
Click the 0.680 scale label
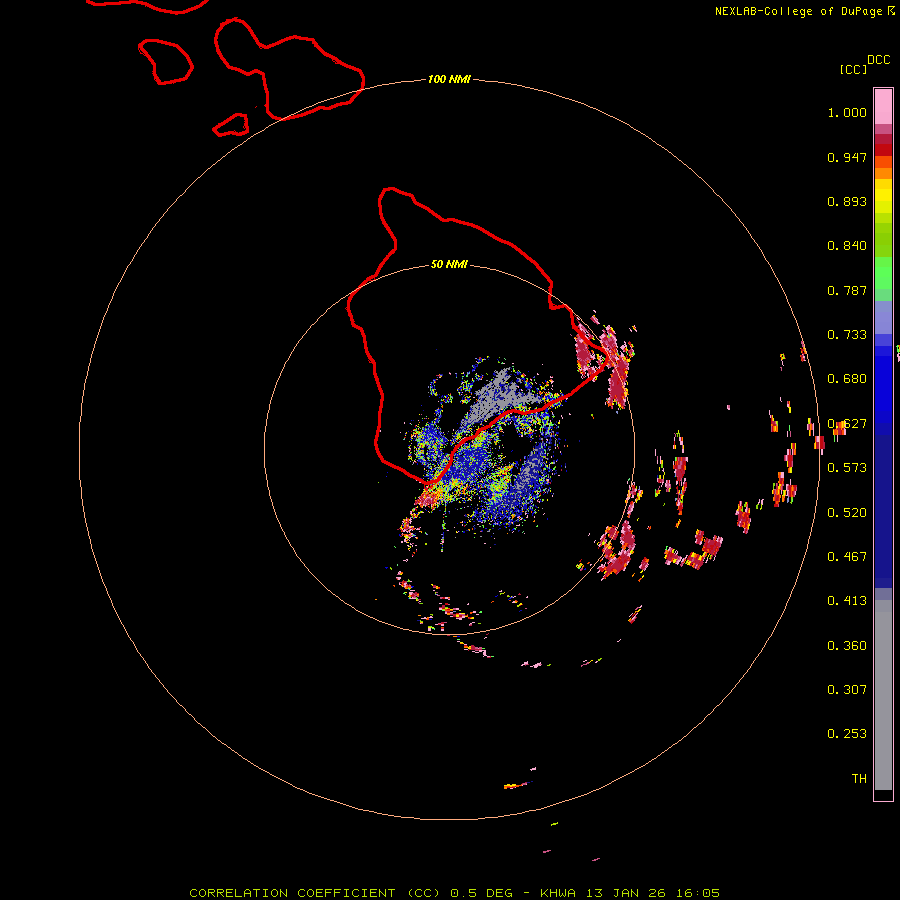point(847,379)
